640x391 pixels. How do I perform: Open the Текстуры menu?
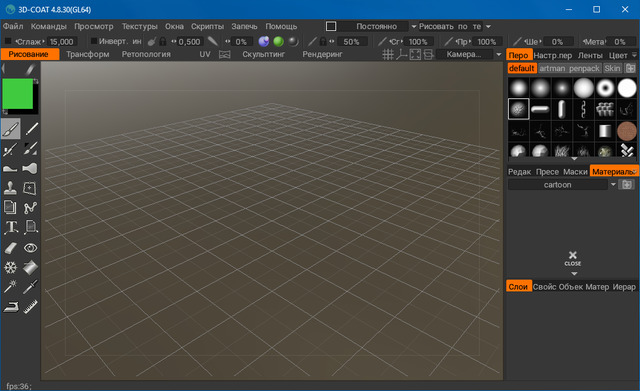(139, 27)
